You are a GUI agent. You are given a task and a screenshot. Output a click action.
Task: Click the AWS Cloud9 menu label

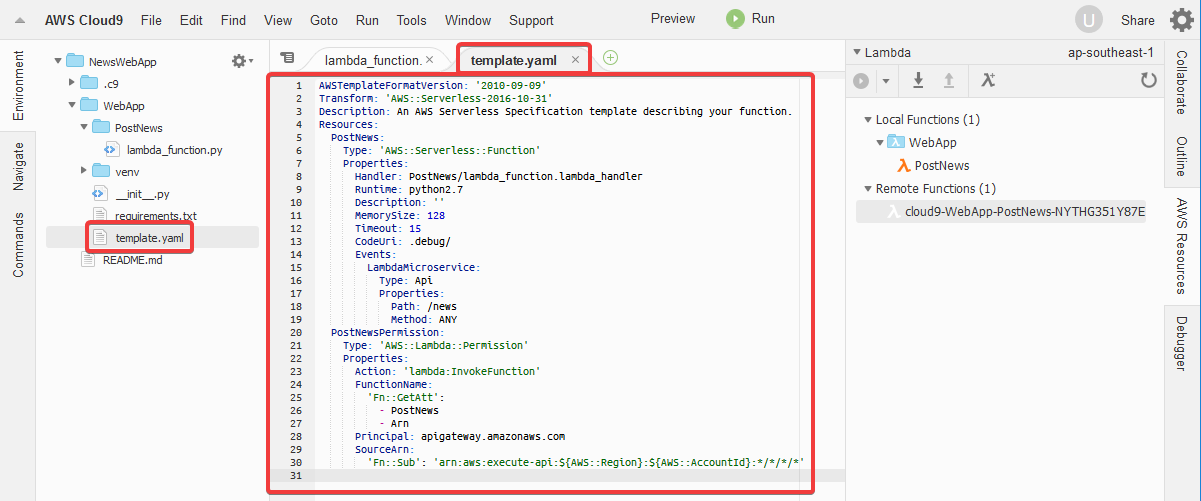click(x=84, y=20)
